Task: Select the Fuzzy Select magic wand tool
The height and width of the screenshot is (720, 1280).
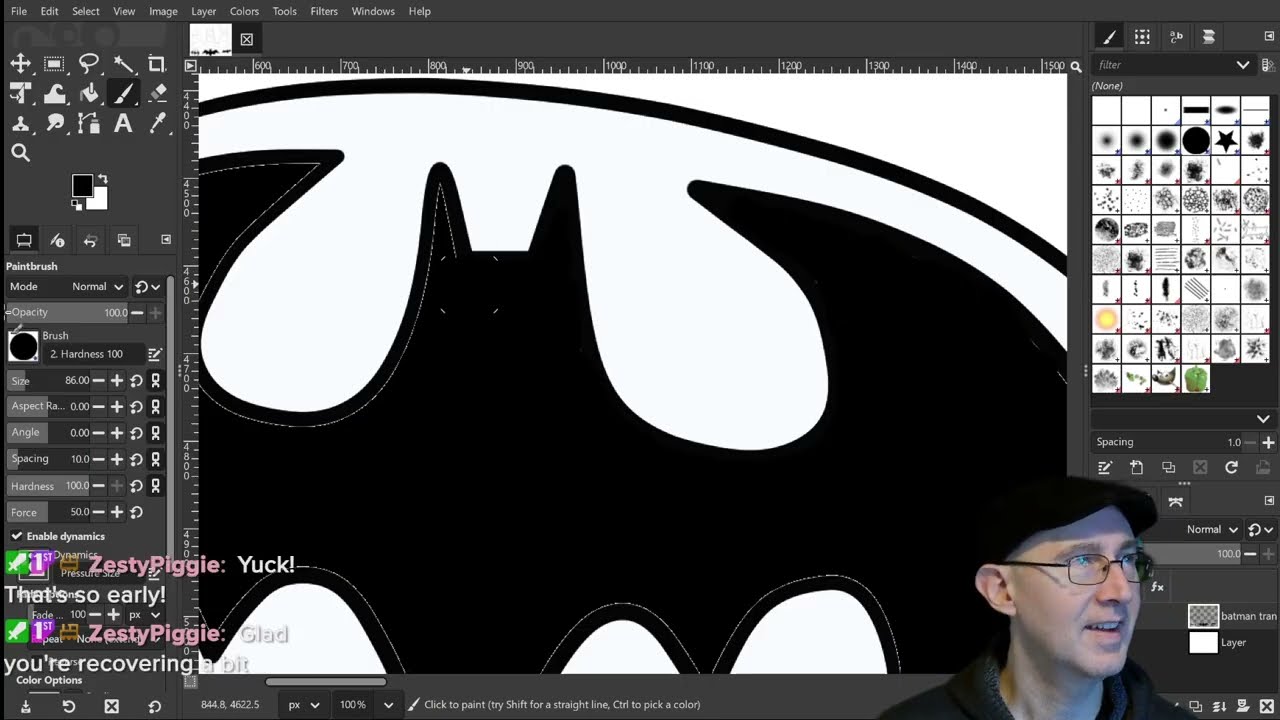Action: click(x=123, y=64)
